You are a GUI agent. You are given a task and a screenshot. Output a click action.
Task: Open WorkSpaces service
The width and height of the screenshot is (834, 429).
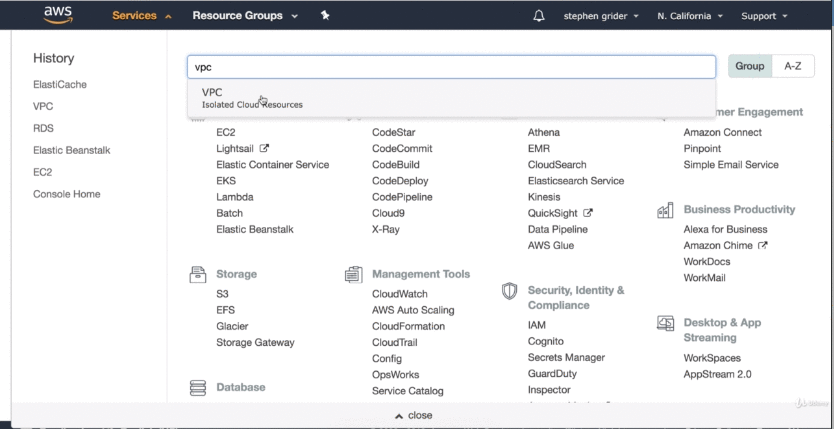coord(712,358)
